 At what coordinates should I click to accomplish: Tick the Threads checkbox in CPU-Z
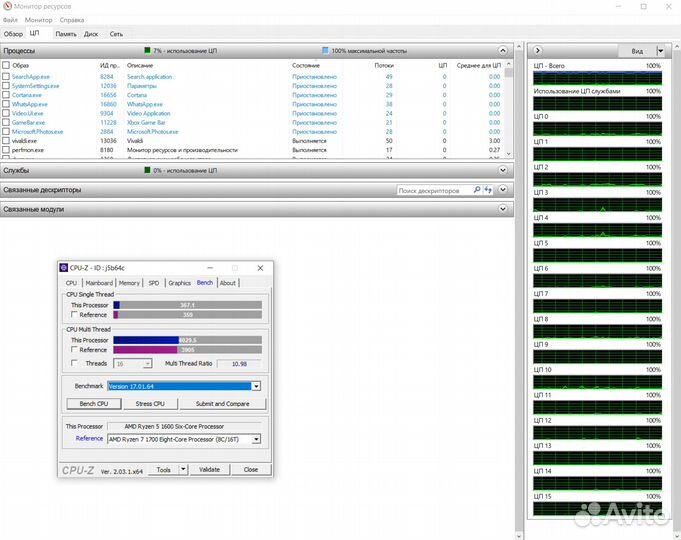[75, 364]
